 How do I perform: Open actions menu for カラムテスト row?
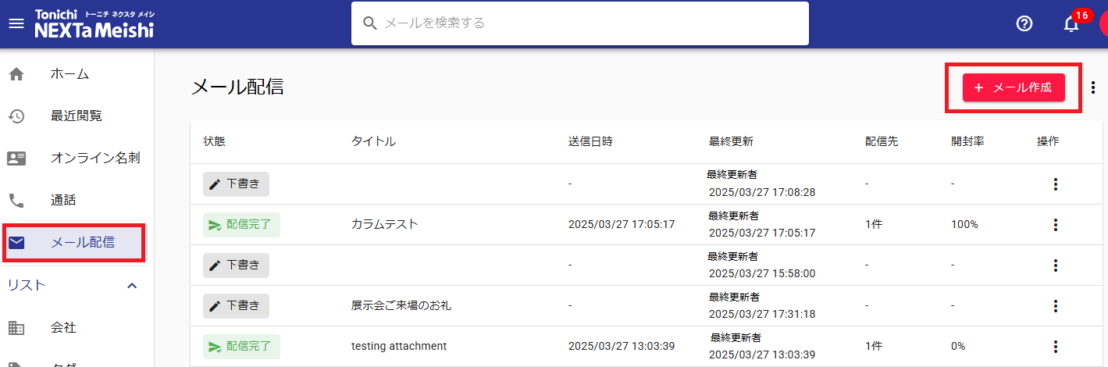click(x=1056, y=225)
